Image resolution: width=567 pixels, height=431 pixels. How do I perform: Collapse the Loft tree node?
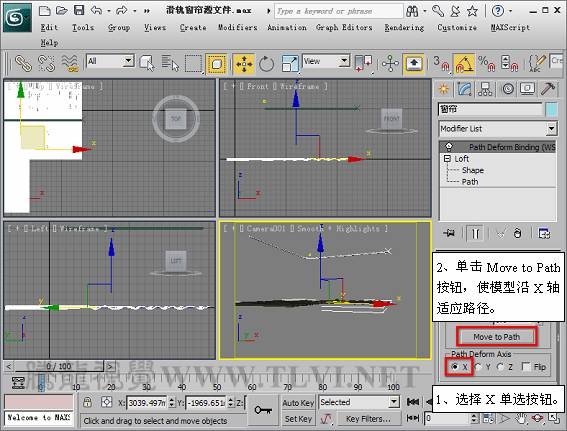pyautogui.click(x=447, y=158)
